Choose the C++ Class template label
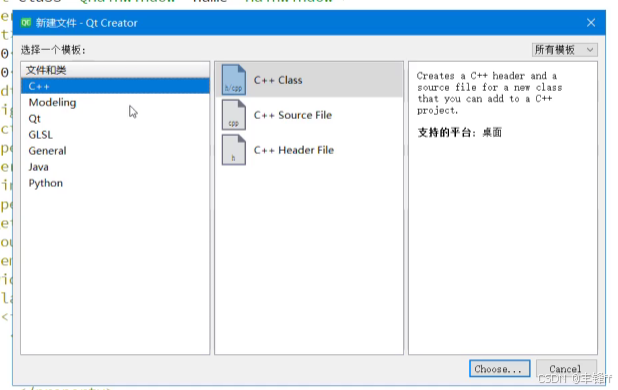 [278, 80]
